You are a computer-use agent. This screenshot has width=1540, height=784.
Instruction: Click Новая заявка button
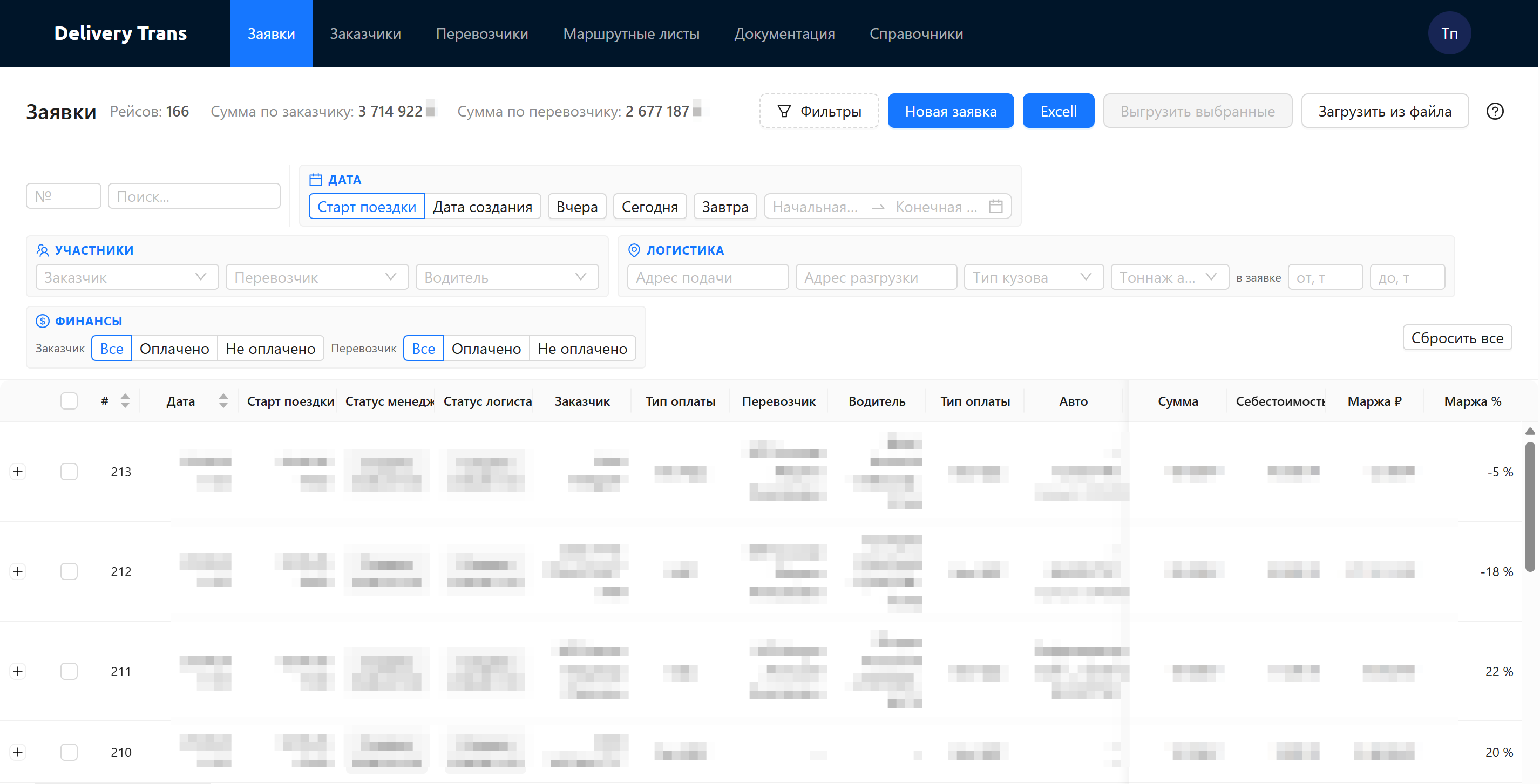[x=951, y=111]
